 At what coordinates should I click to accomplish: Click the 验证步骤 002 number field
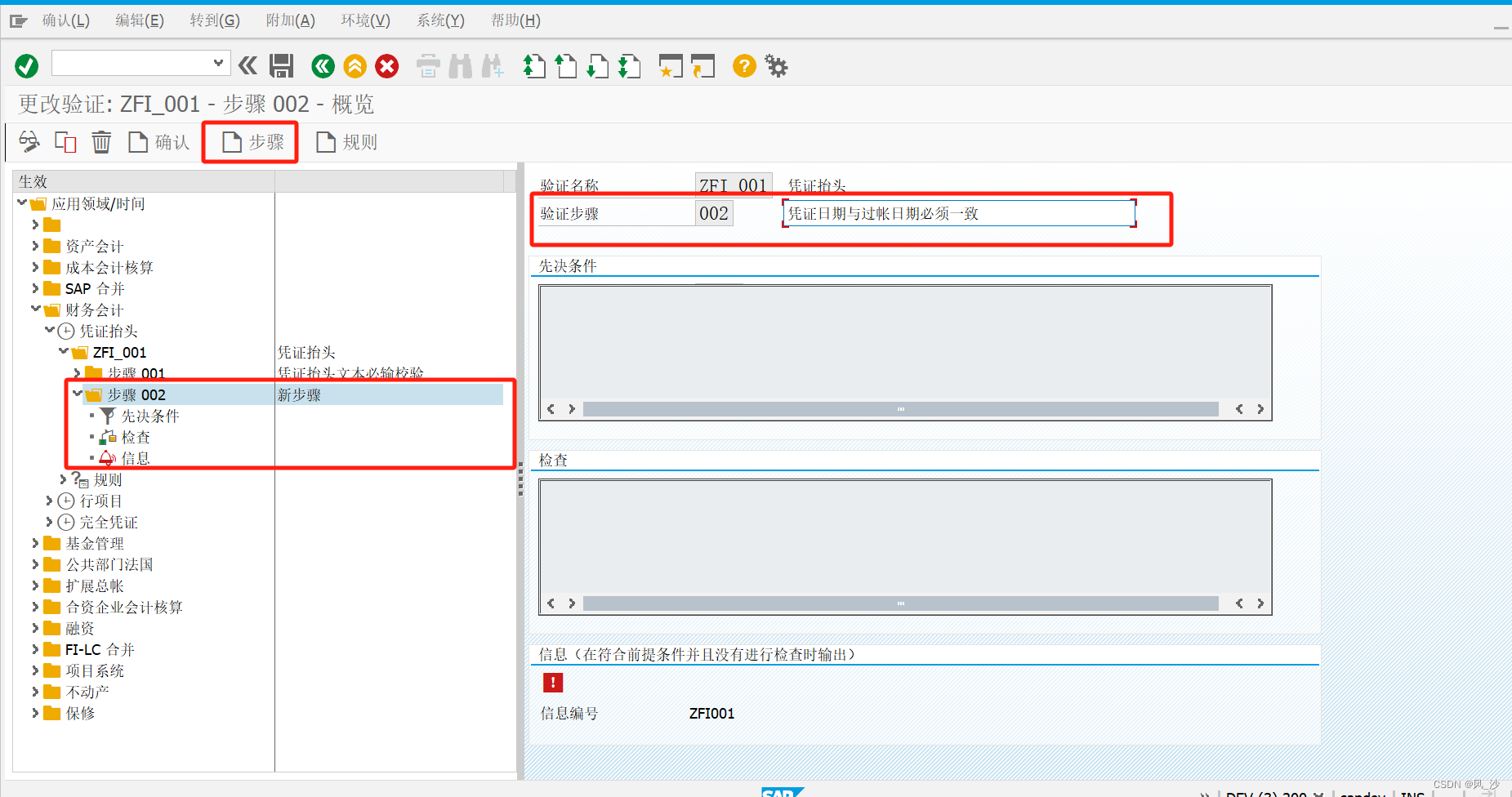tap(714, 213)
